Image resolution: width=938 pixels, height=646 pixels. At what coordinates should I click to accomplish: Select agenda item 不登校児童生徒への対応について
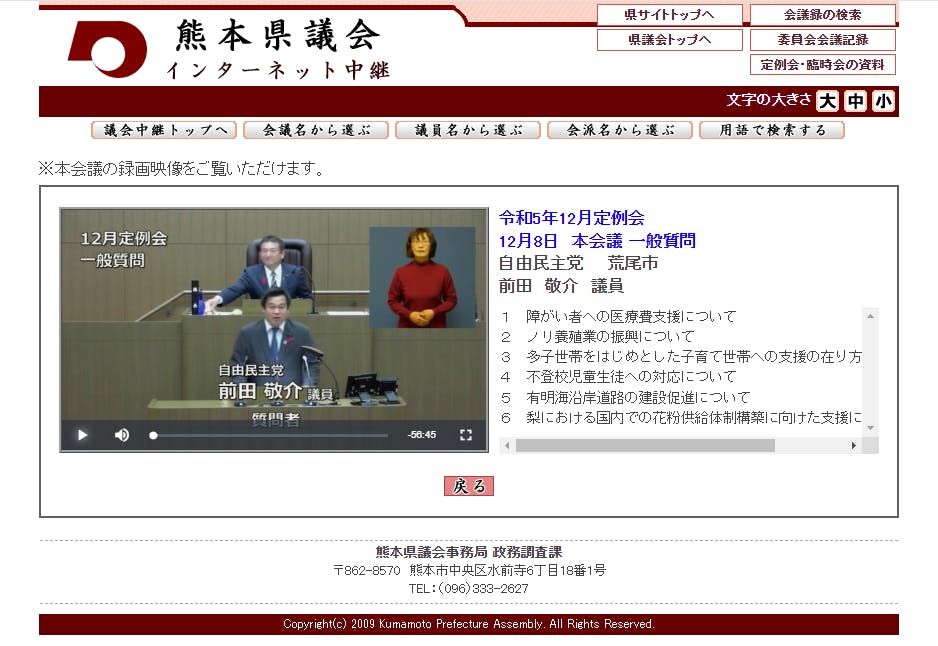click(631, 377)
